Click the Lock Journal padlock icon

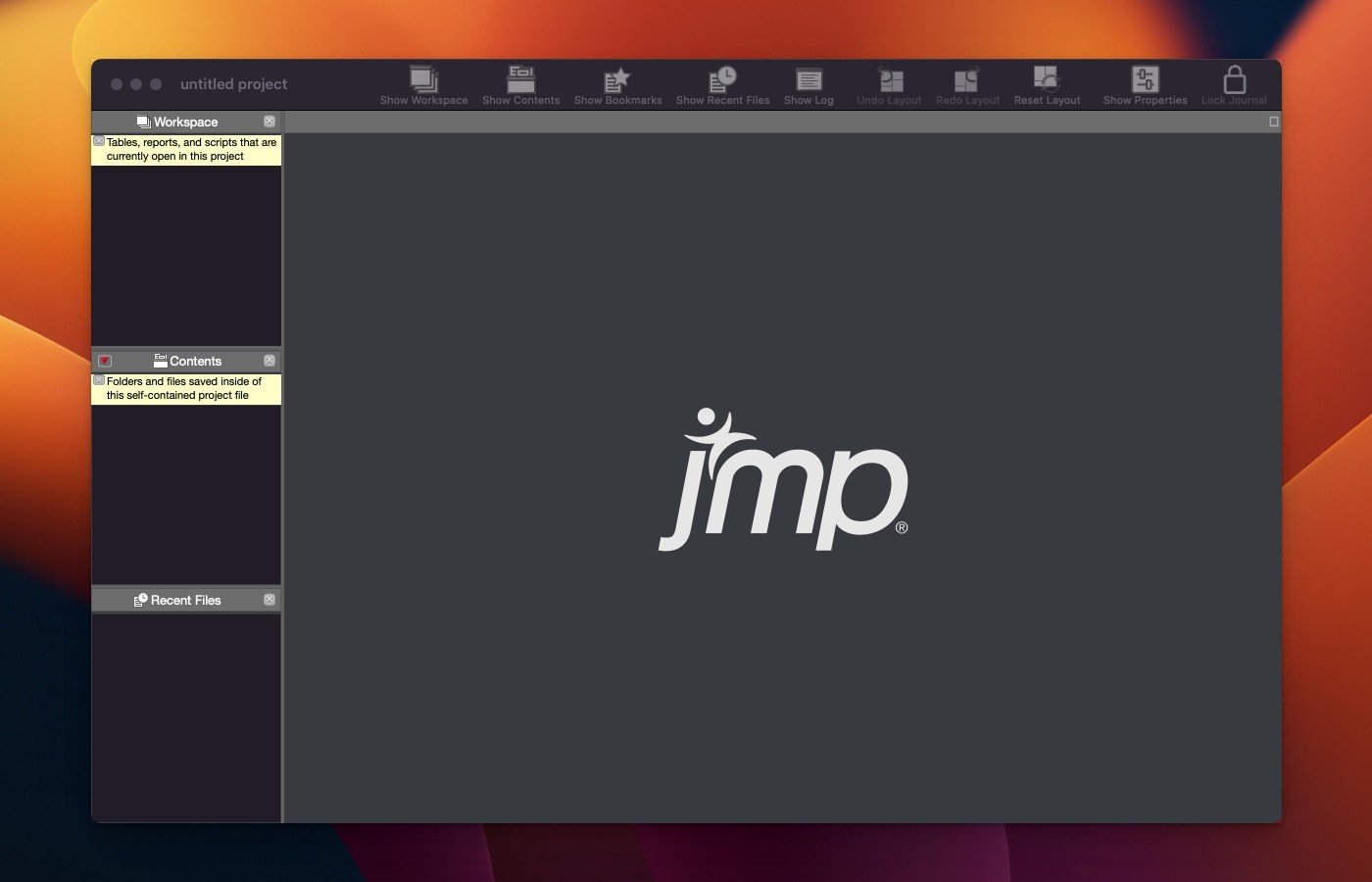coord(1234,78)
